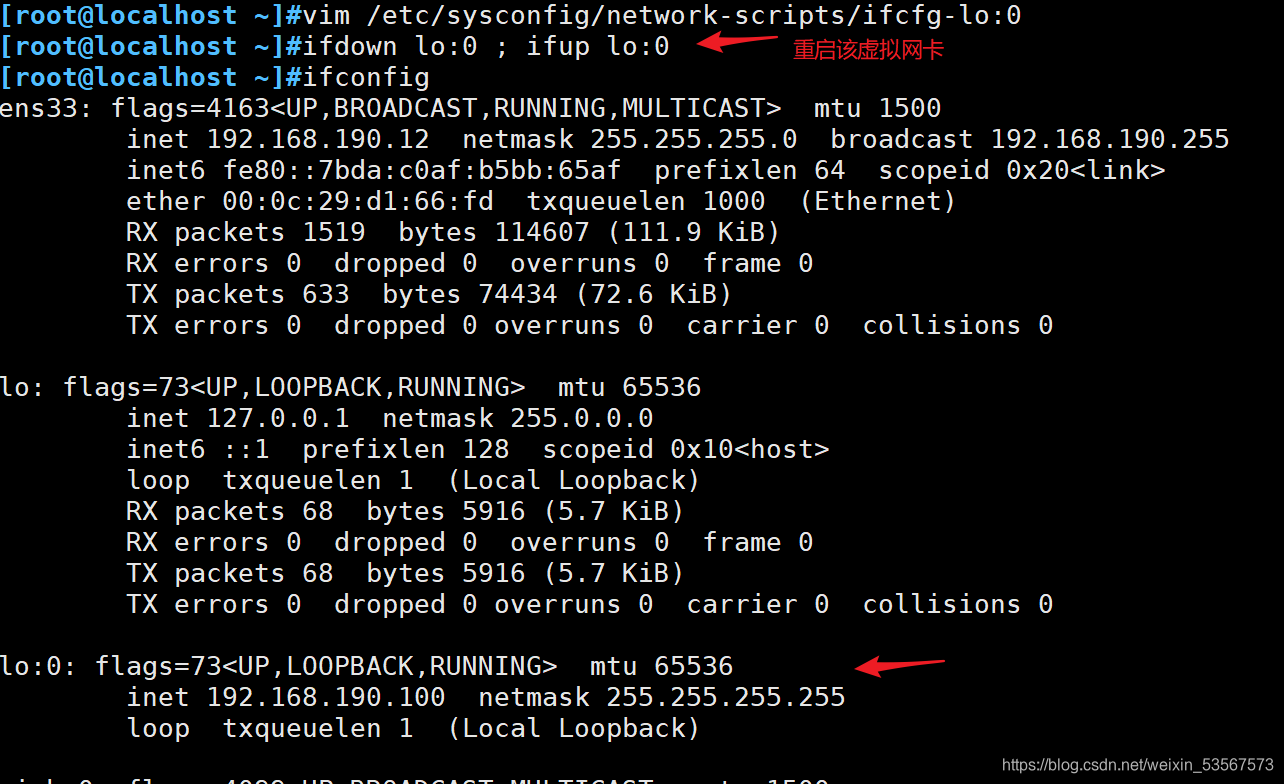Select the 'lo:0: flags=73' header line
Viewport: 1284px width, 784px height.
coord(366,666)
